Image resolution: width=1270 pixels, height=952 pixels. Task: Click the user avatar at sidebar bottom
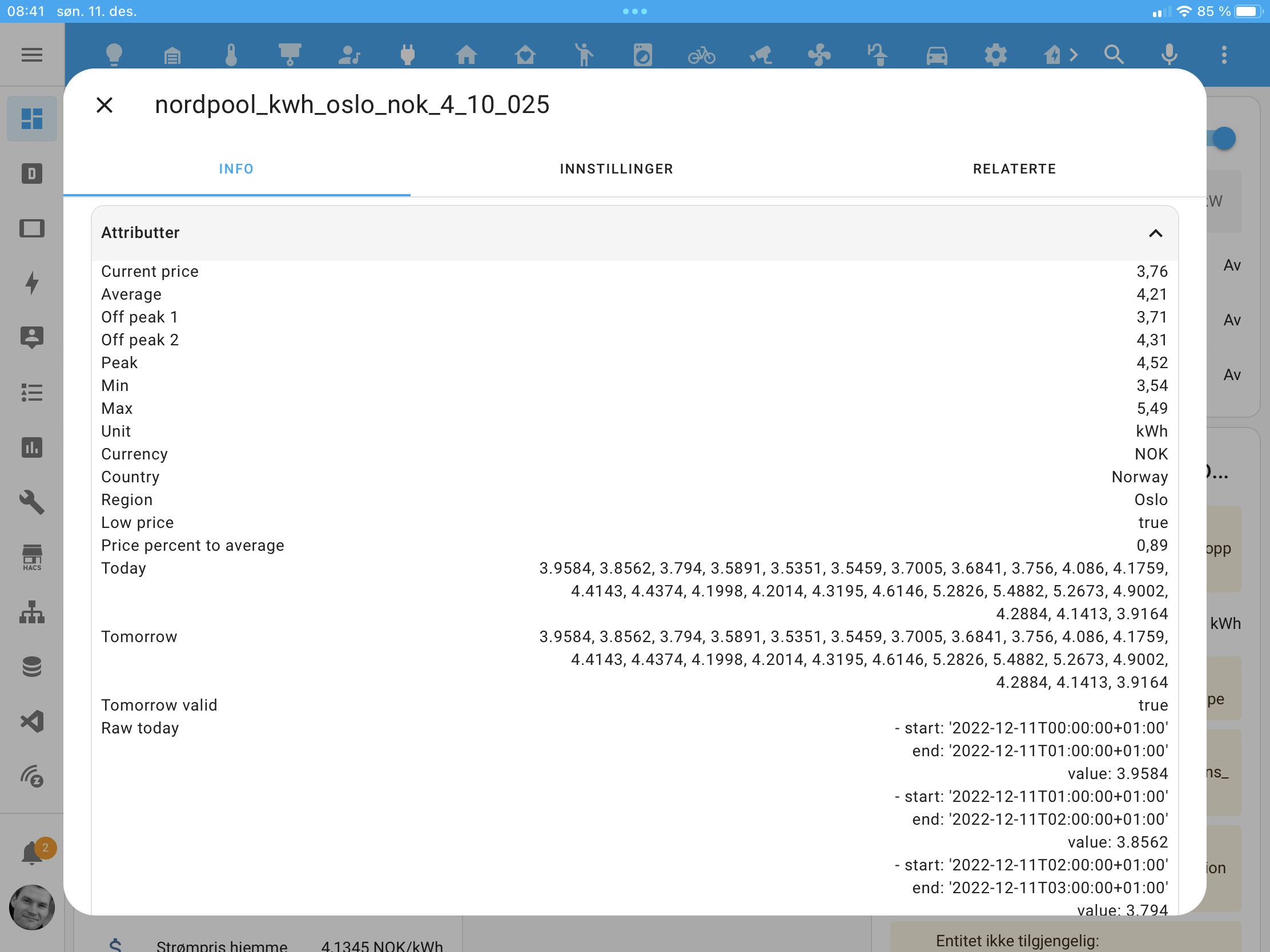click(31, 907)
